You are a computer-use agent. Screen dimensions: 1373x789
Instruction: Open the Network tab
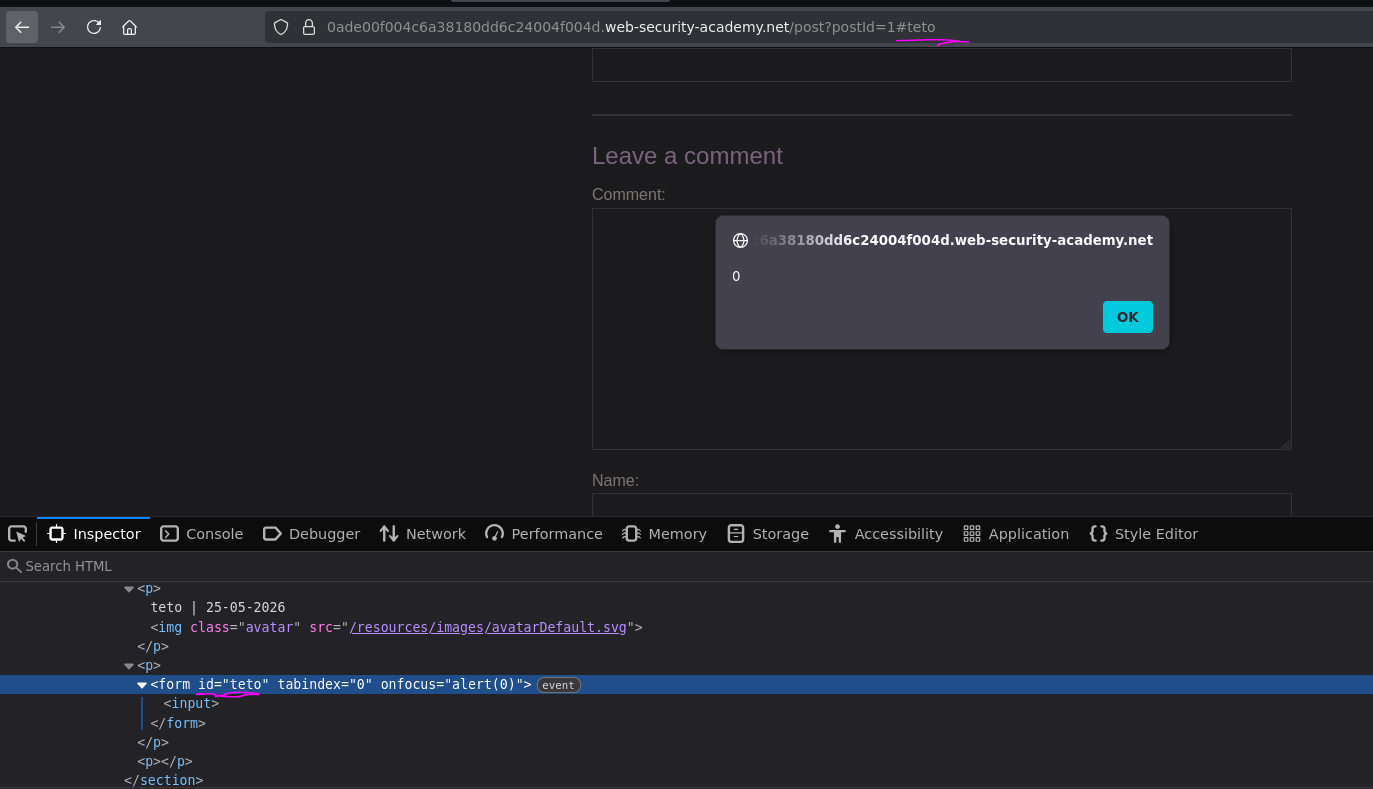(422, 534)
